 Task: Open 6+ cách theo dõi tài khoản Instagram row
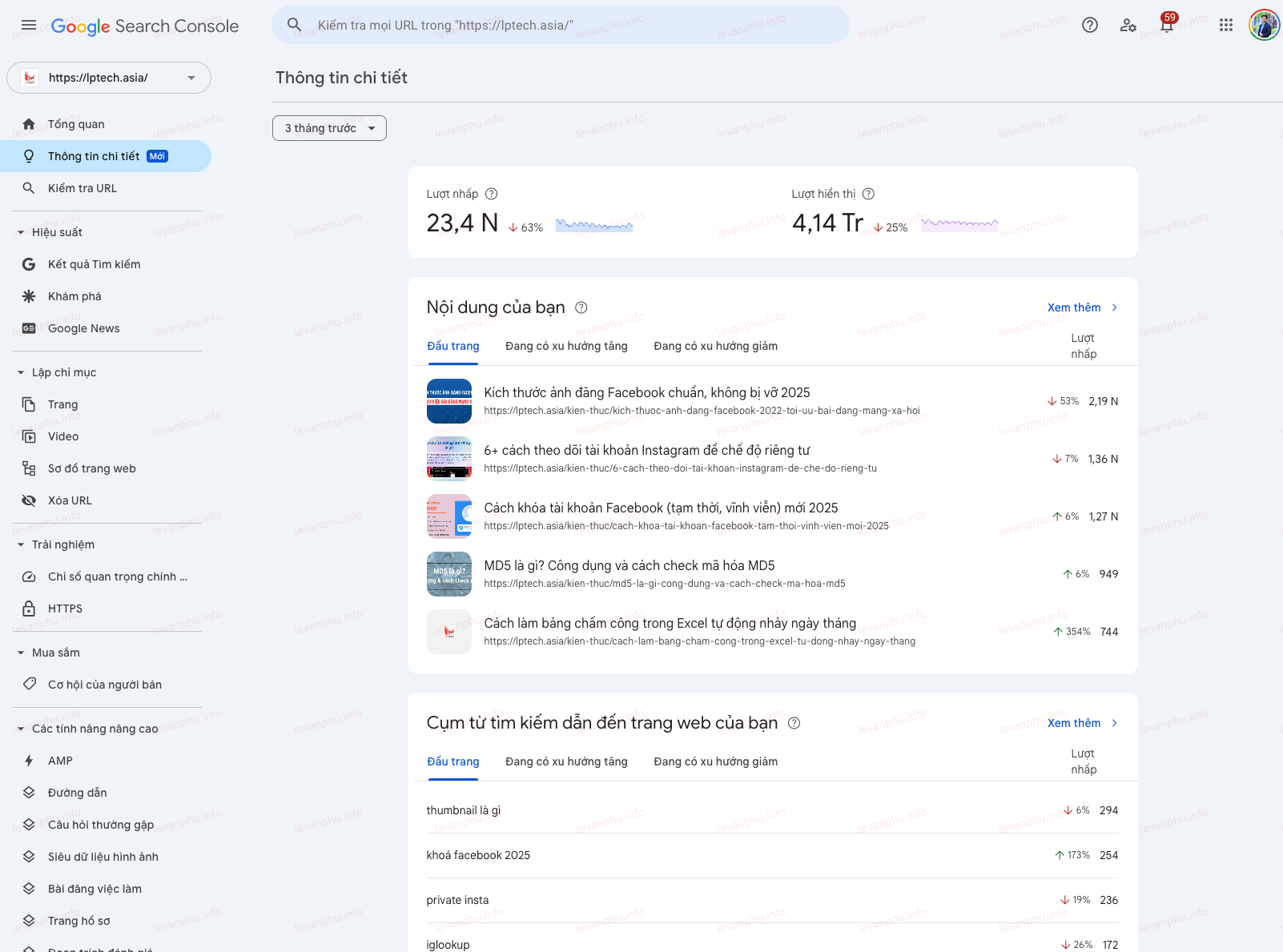click(772, 459)
